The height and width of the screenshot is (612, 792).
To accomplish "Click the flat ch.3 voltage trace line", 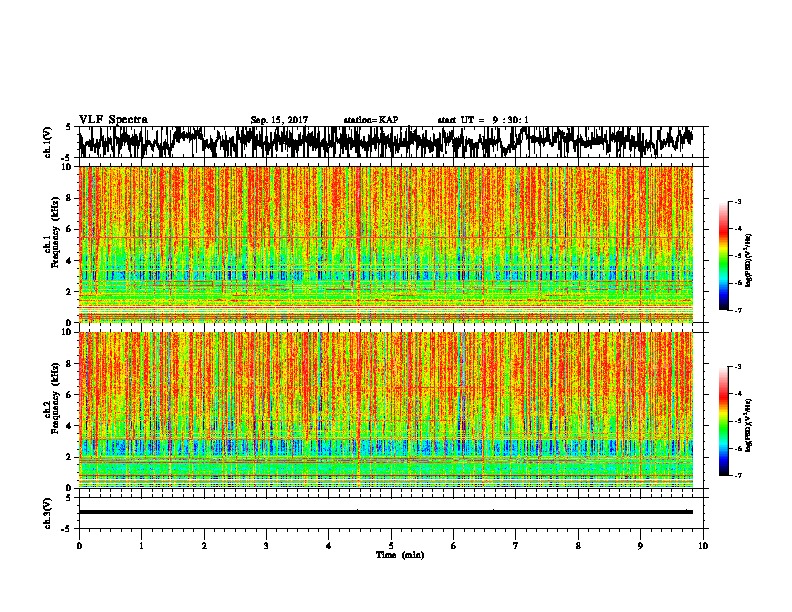I will [x=386, y=512].
